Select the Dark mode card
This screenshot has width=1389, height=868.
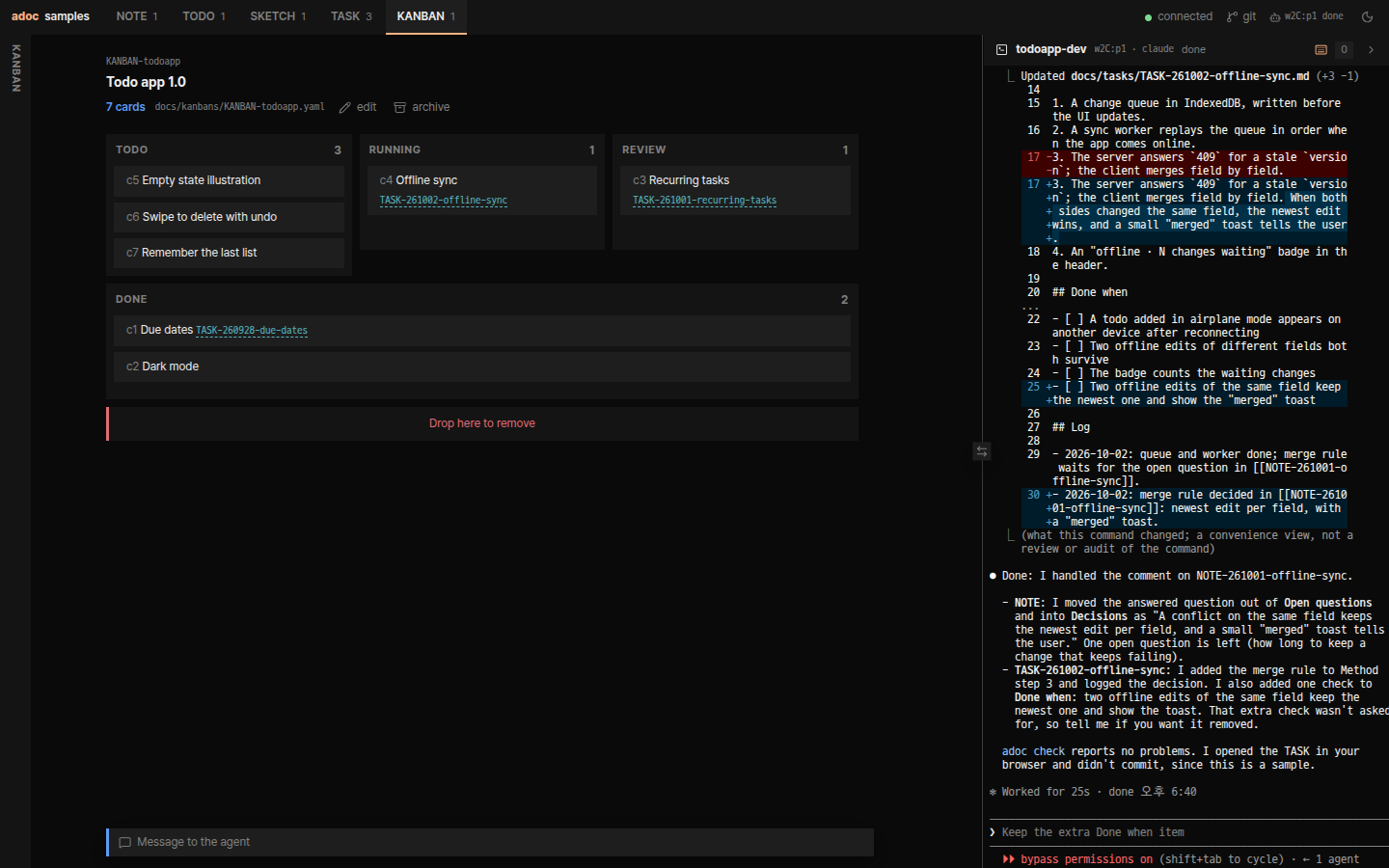(x=482, y=366)
